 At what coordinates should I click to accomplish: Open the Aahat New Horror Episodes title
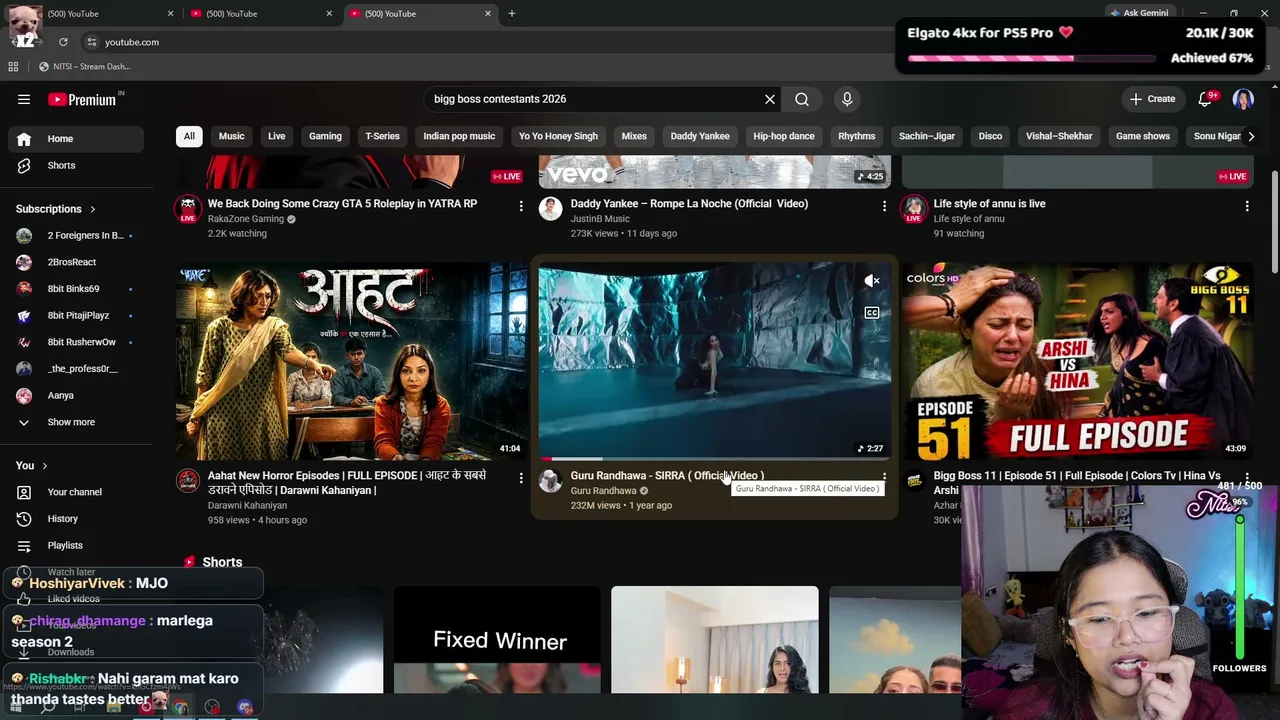click(x=347, y=483)
